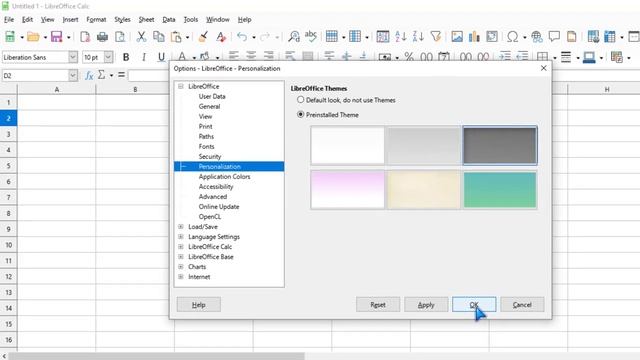
Task: Open a file with the folder icon
Action: coord(33,37)
